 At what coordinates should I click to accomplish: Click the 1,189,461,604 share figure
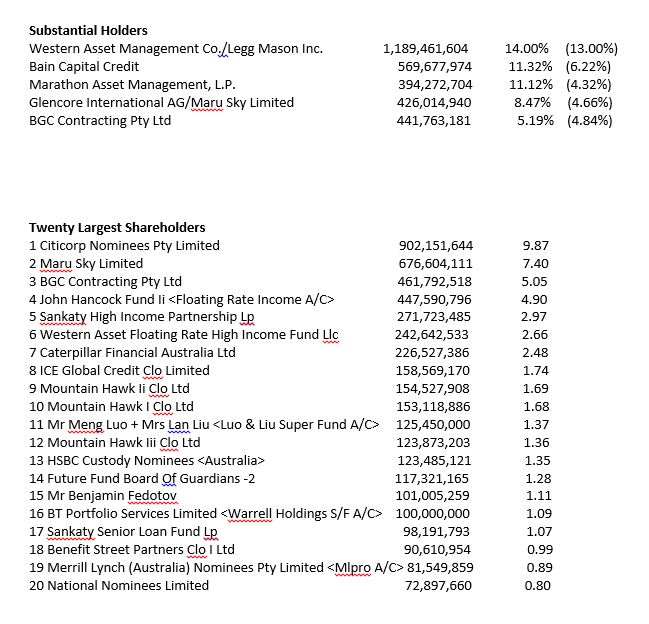[x=425, y=49]
